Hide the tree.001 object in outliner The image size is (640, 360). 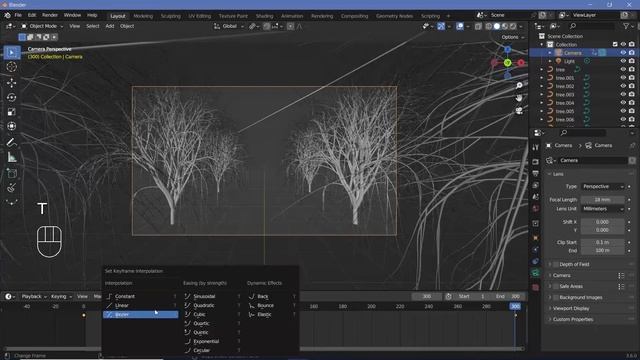coord(623,78)
